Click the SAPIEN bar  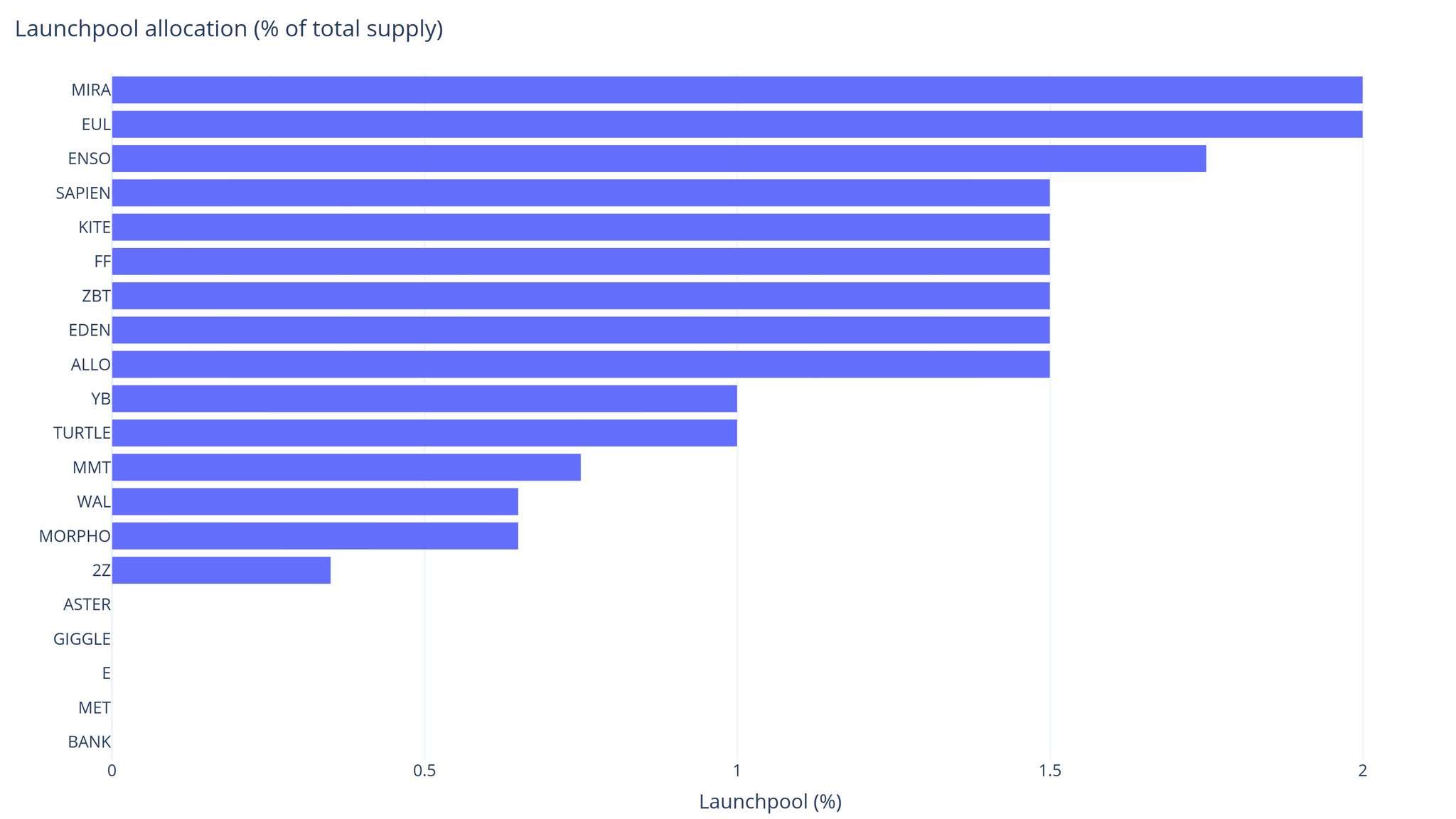coord(580,193)
